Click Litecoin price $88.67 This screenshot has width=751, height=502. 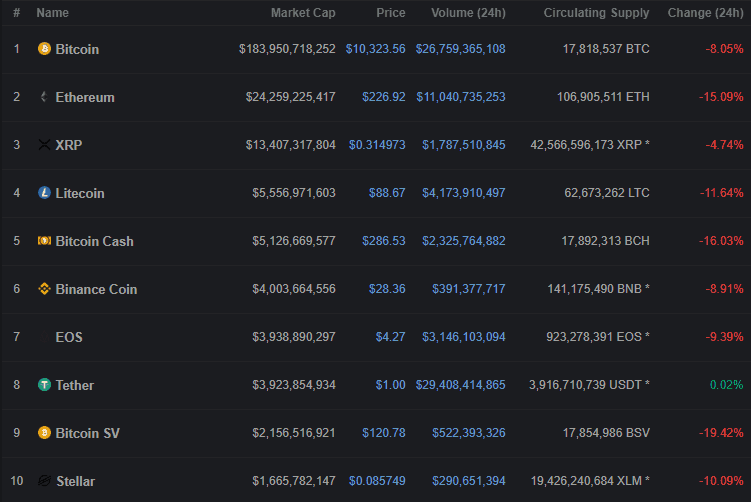(387, 193)
